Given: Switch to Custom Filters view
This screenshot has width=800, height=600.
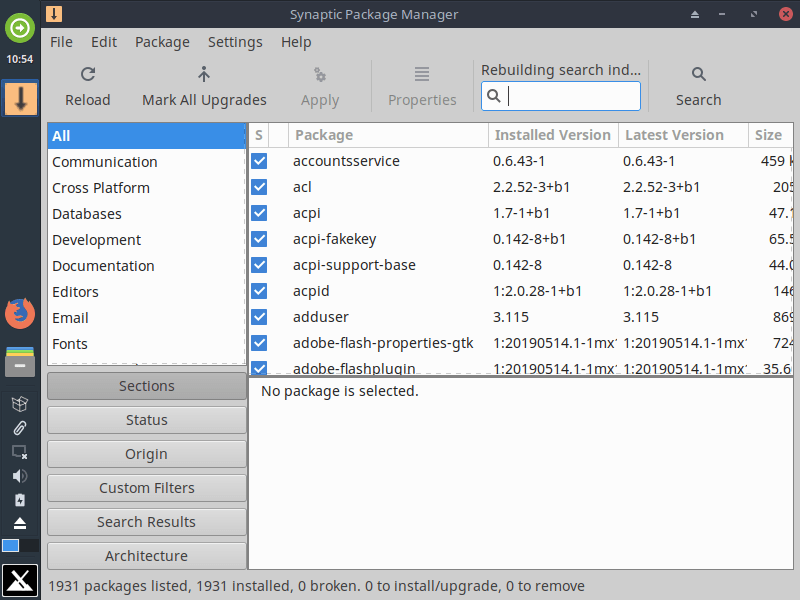Looking at the screenshot, I should [146, 487].
